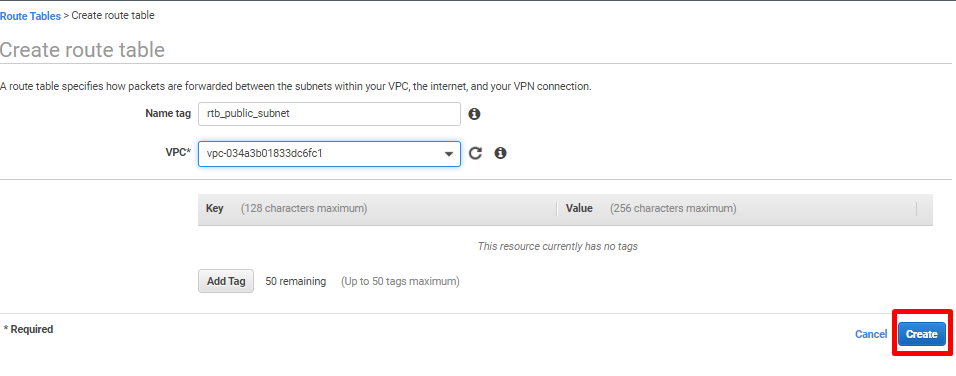Open the Route Tables breadcrumb link
Image resolution: width=956 pixels, height=376 pixels.
pos(30,16)
